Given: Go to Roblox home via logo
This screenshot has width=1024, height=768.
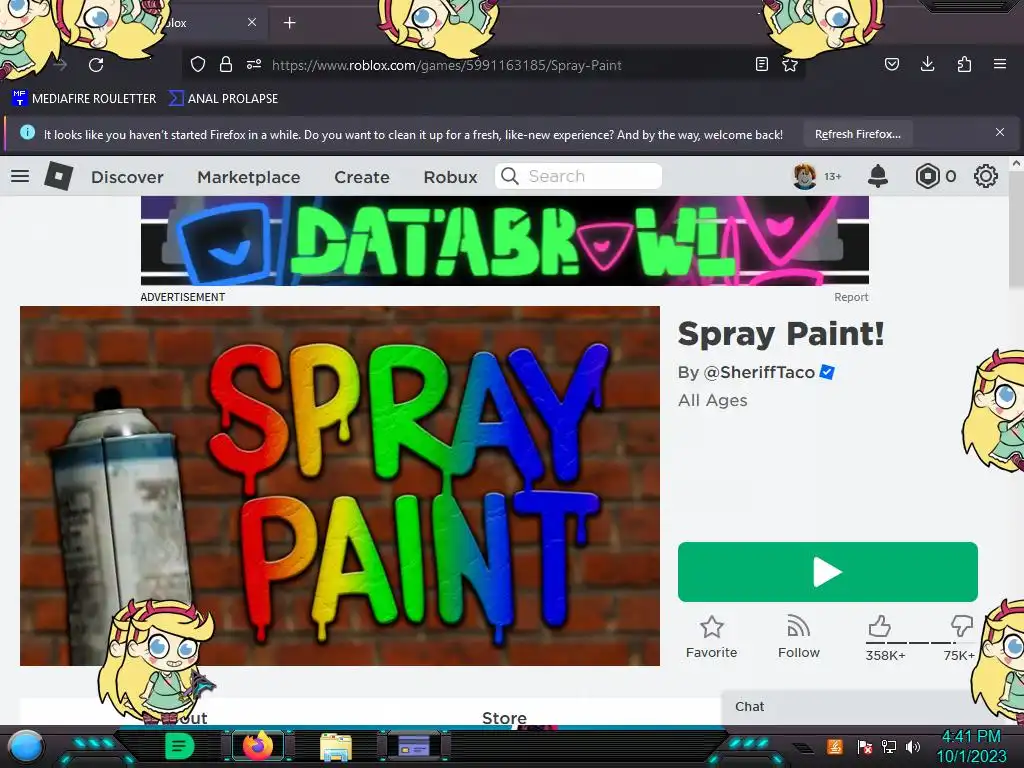Looking at the screenshot, I should (x=58, y=176).
